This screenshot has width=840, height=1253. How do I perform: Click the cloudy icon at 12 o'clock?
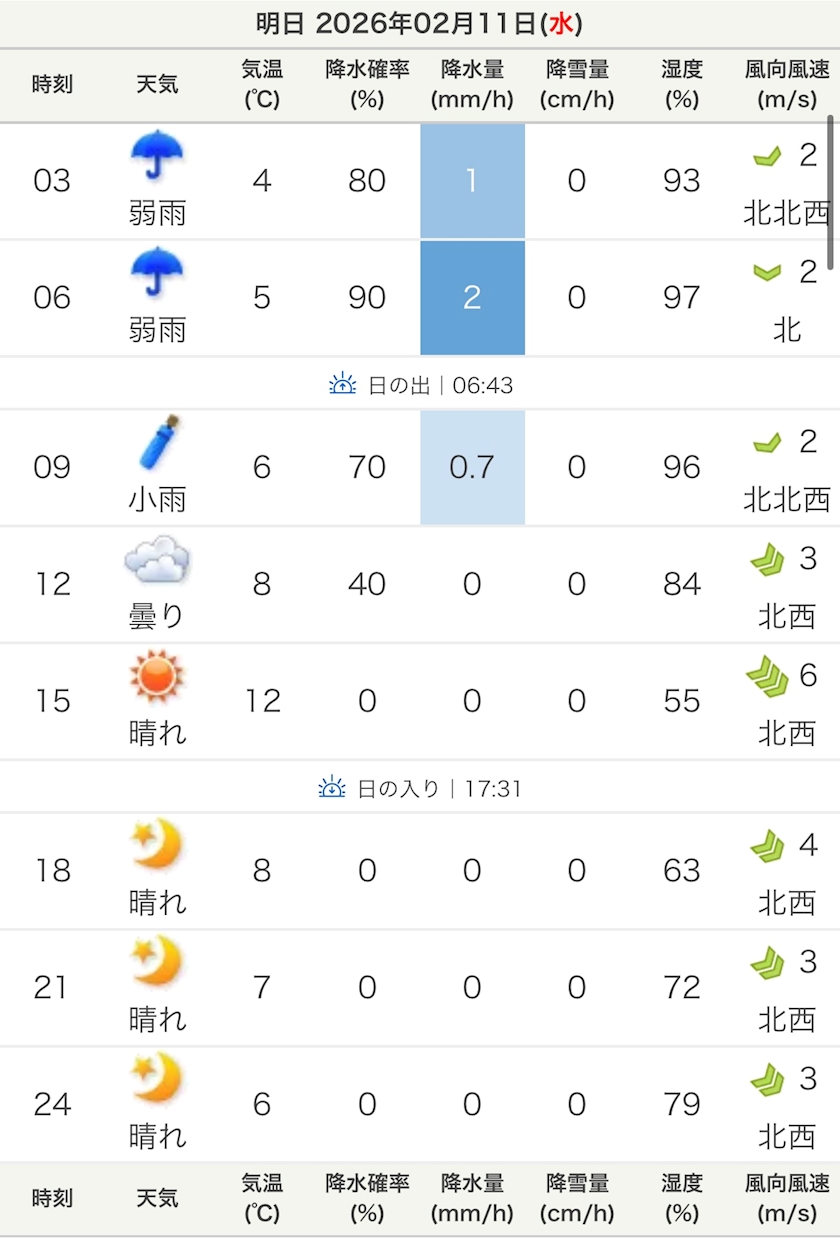pos(157,561)
